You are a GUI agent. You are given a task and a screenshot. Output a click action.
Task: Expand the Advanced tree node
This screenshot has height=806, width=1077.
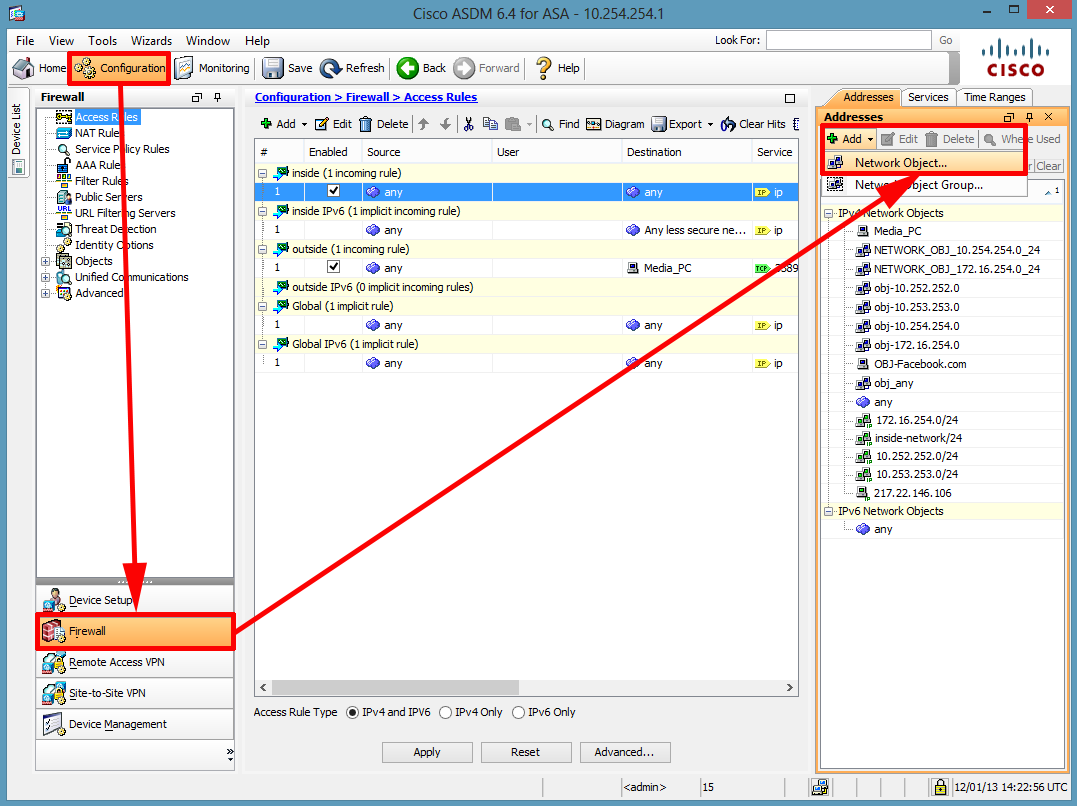45,293
